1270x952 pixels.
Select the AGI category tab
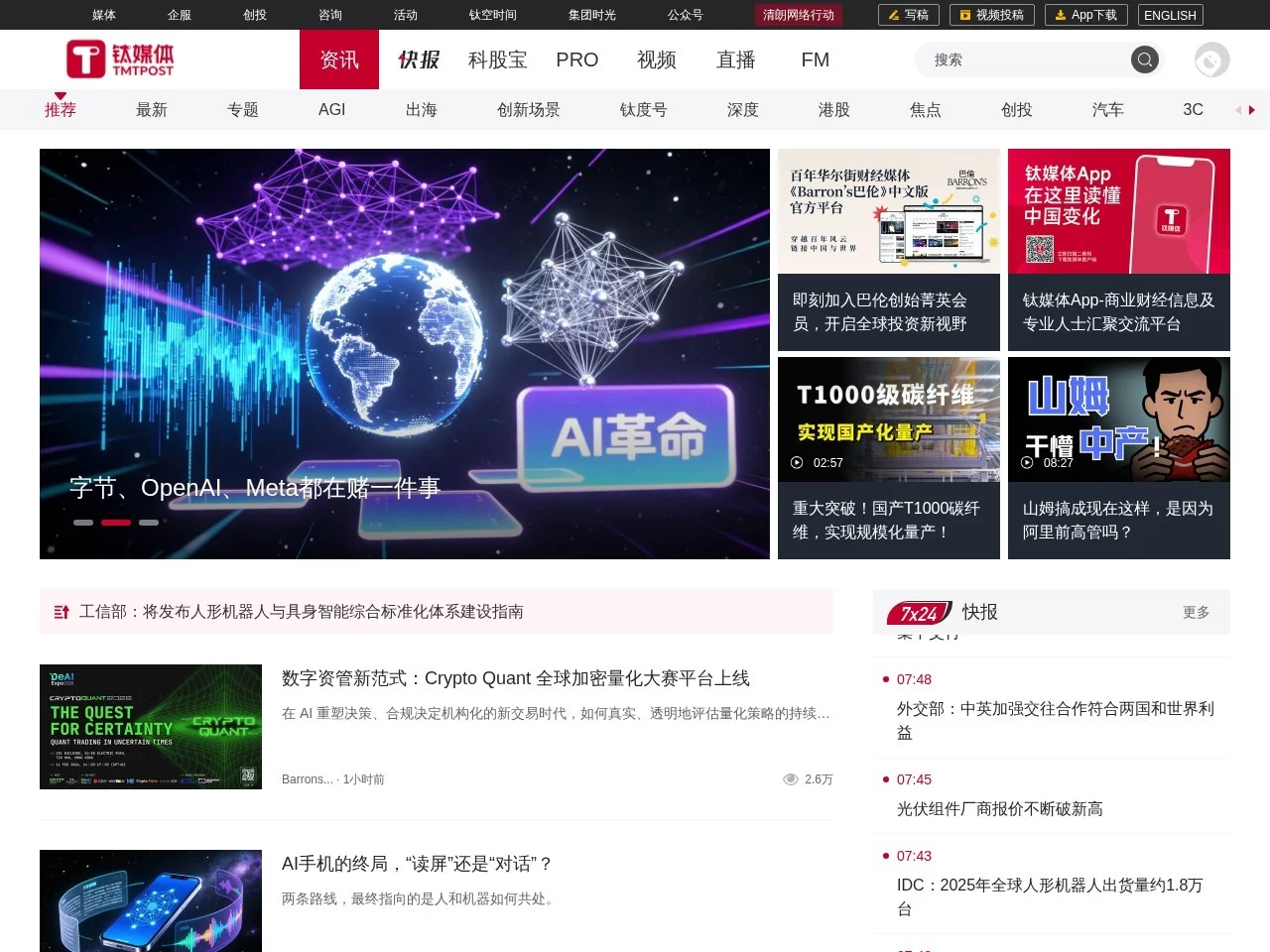[x=331, y=109]
